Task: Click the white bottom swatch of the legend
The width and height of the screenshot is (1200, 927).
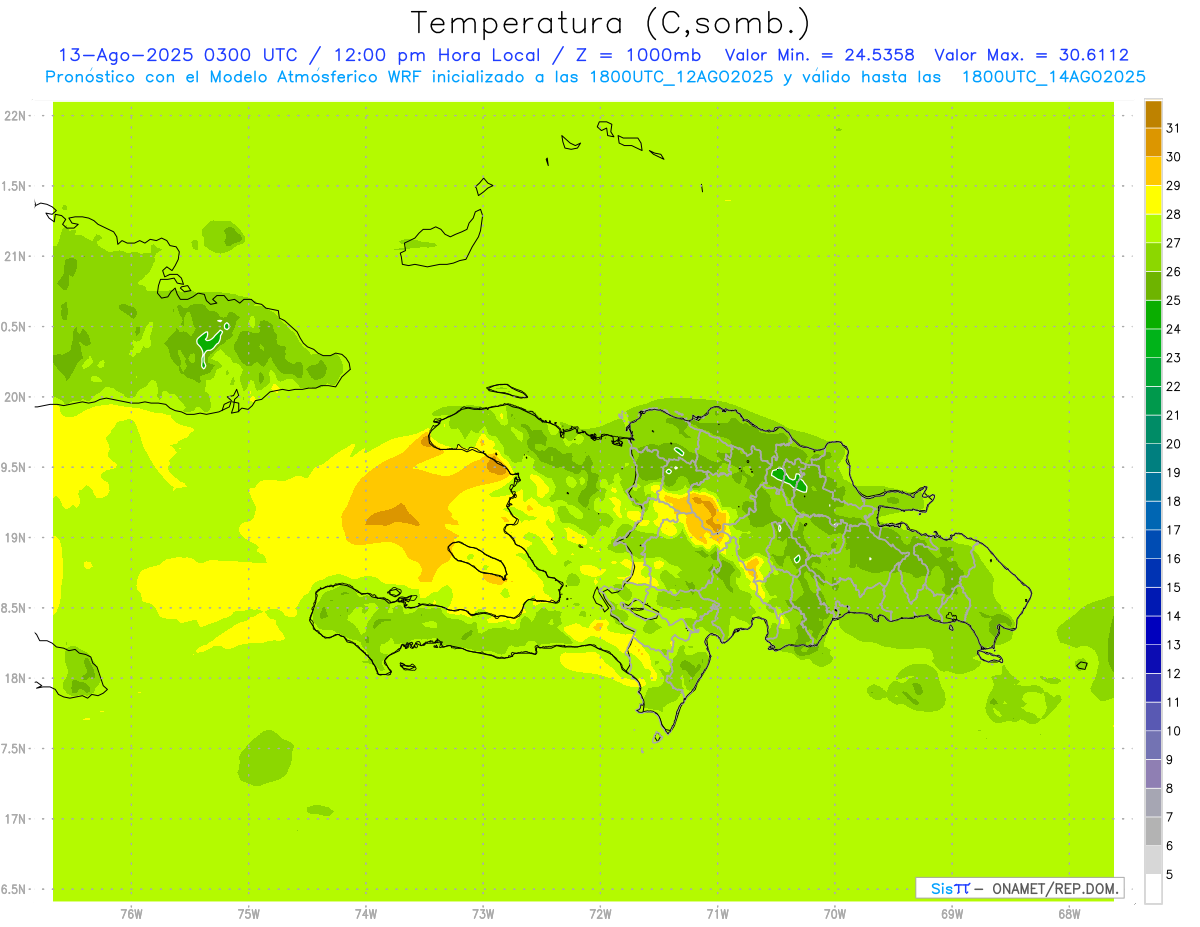Action: pyautogui.click(x=1153, y=889)
